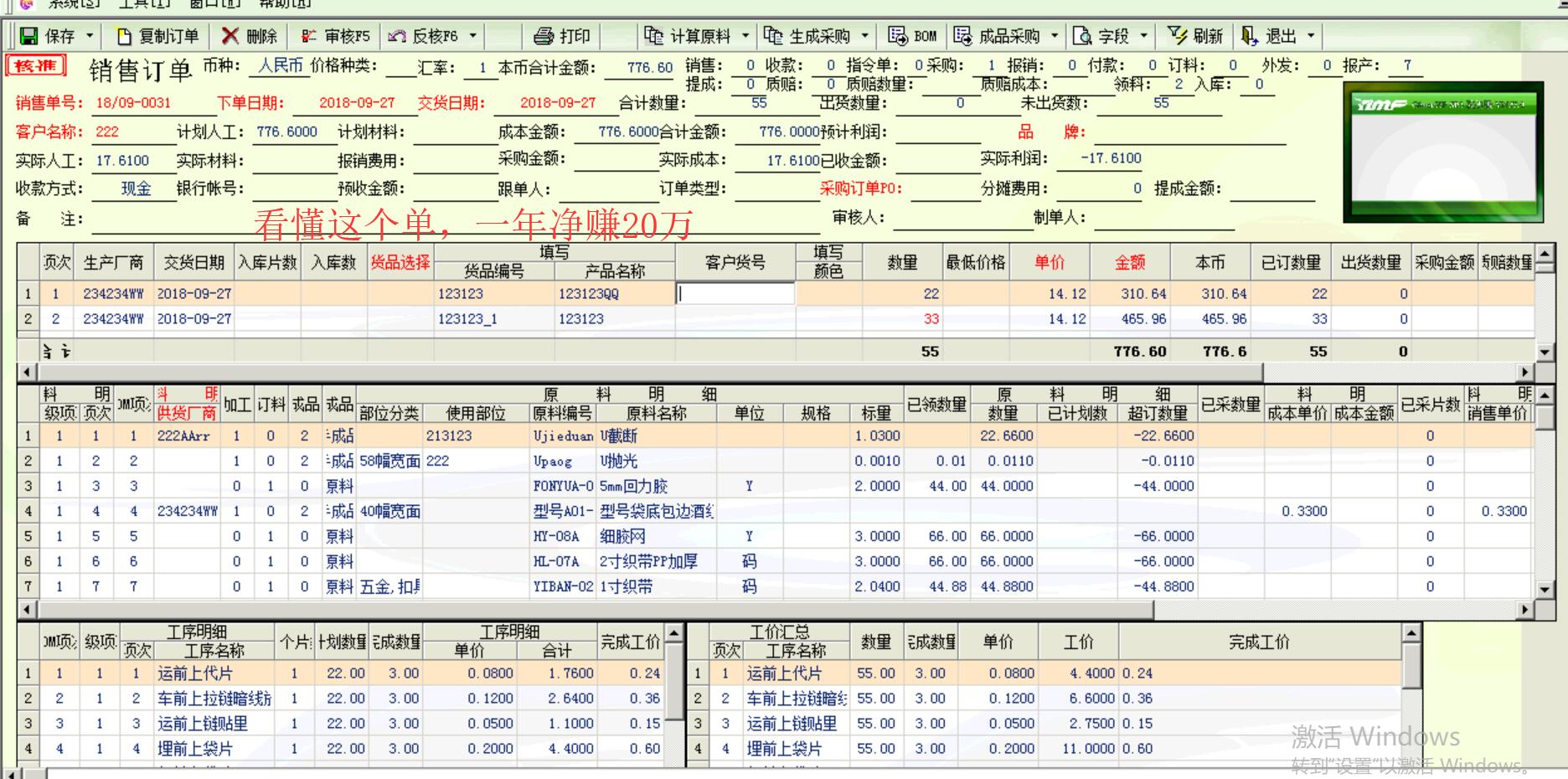Expand the 生成采购 dropdown arrow

pos(865,36)
